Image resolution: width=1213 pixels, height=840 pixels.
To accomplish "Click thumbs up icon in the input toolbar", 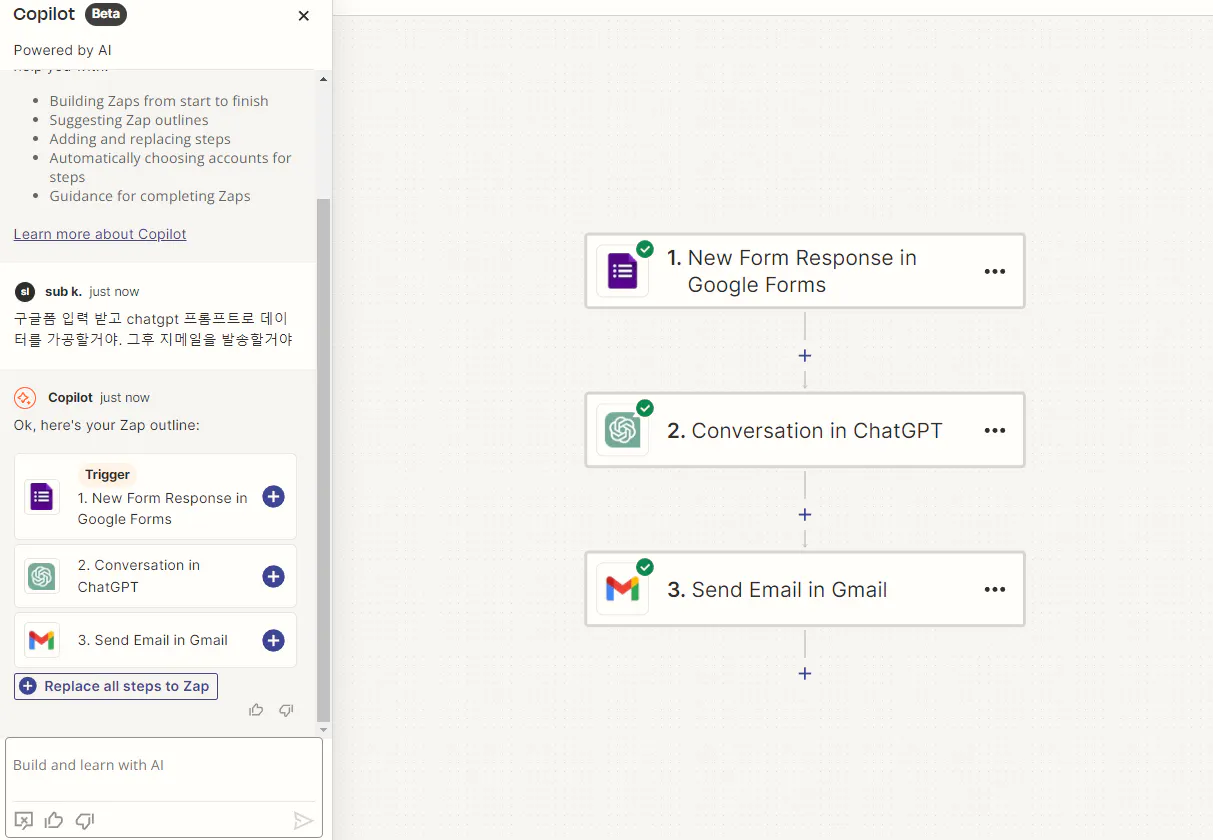I will point(54,820).
